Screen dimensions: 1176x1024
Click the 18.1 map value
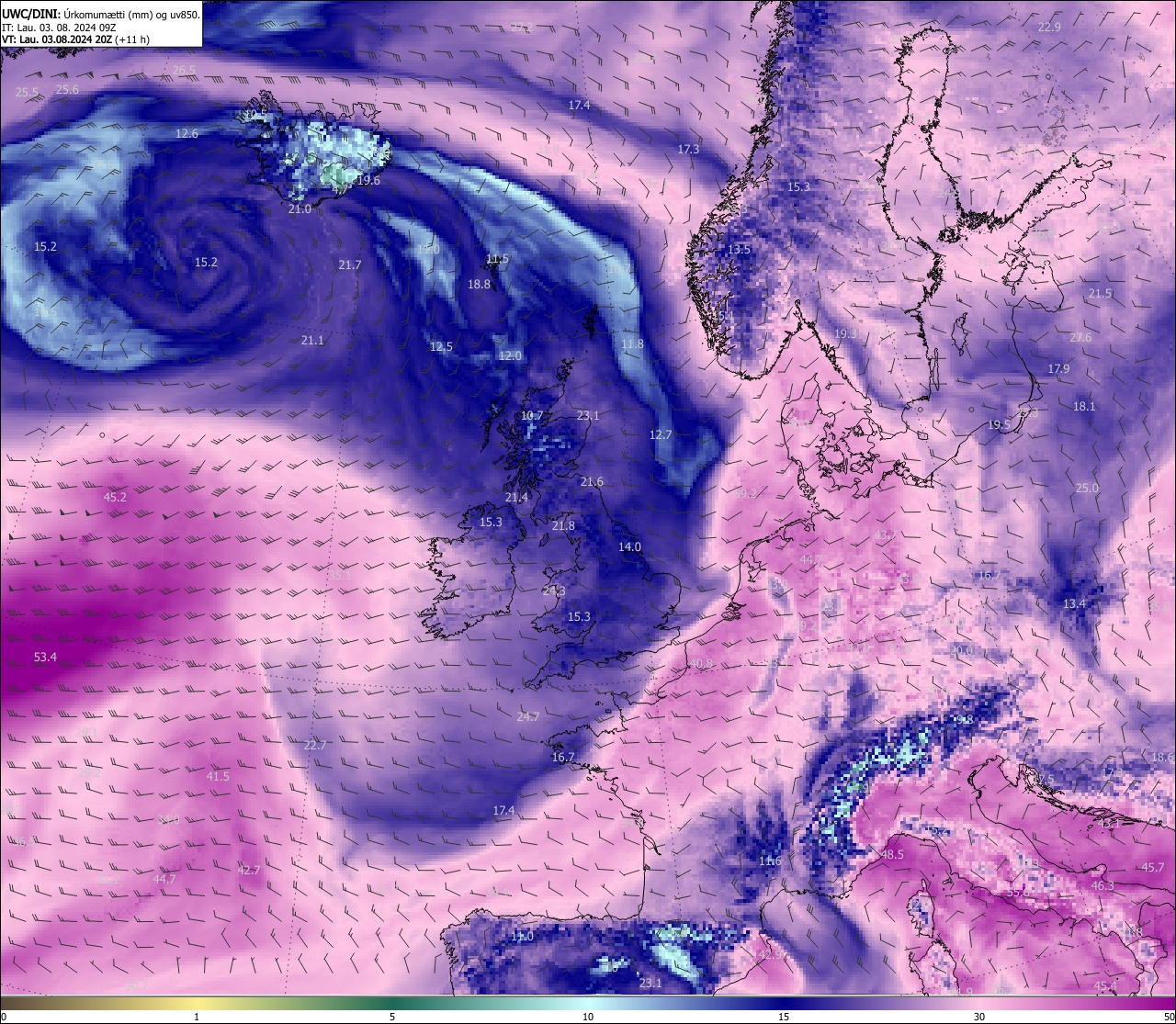1084,406
